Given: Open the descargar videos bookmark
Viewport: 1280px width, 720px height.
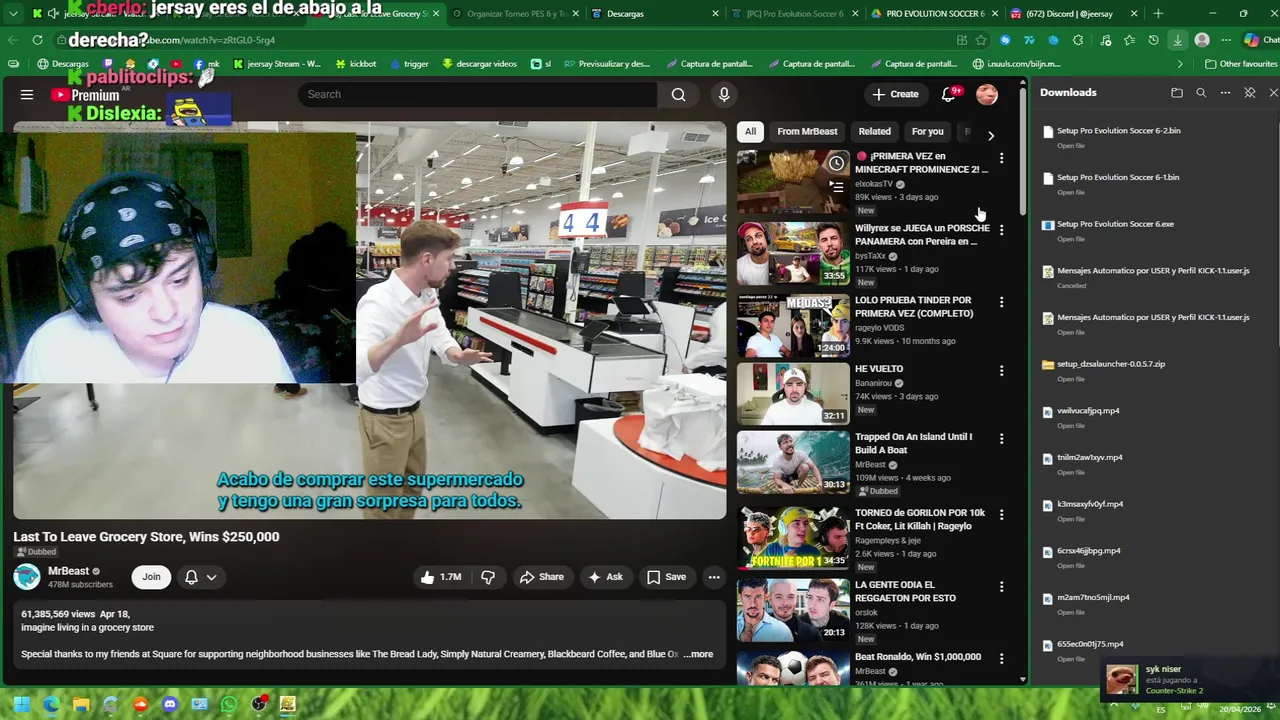Looking at the screenshot, I should (479, 64).
